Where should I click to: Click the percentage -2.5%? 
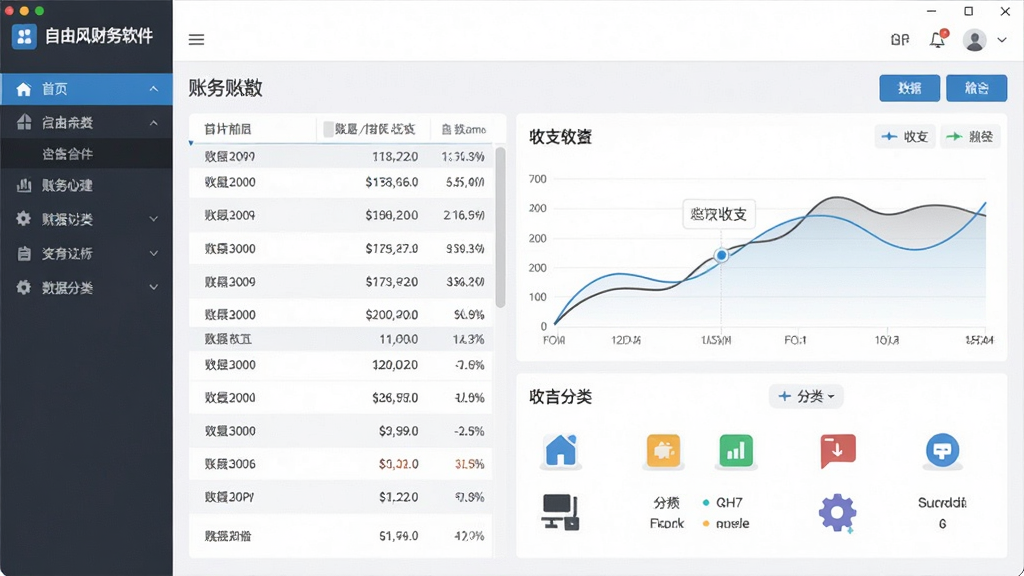(x=470, y=431)
